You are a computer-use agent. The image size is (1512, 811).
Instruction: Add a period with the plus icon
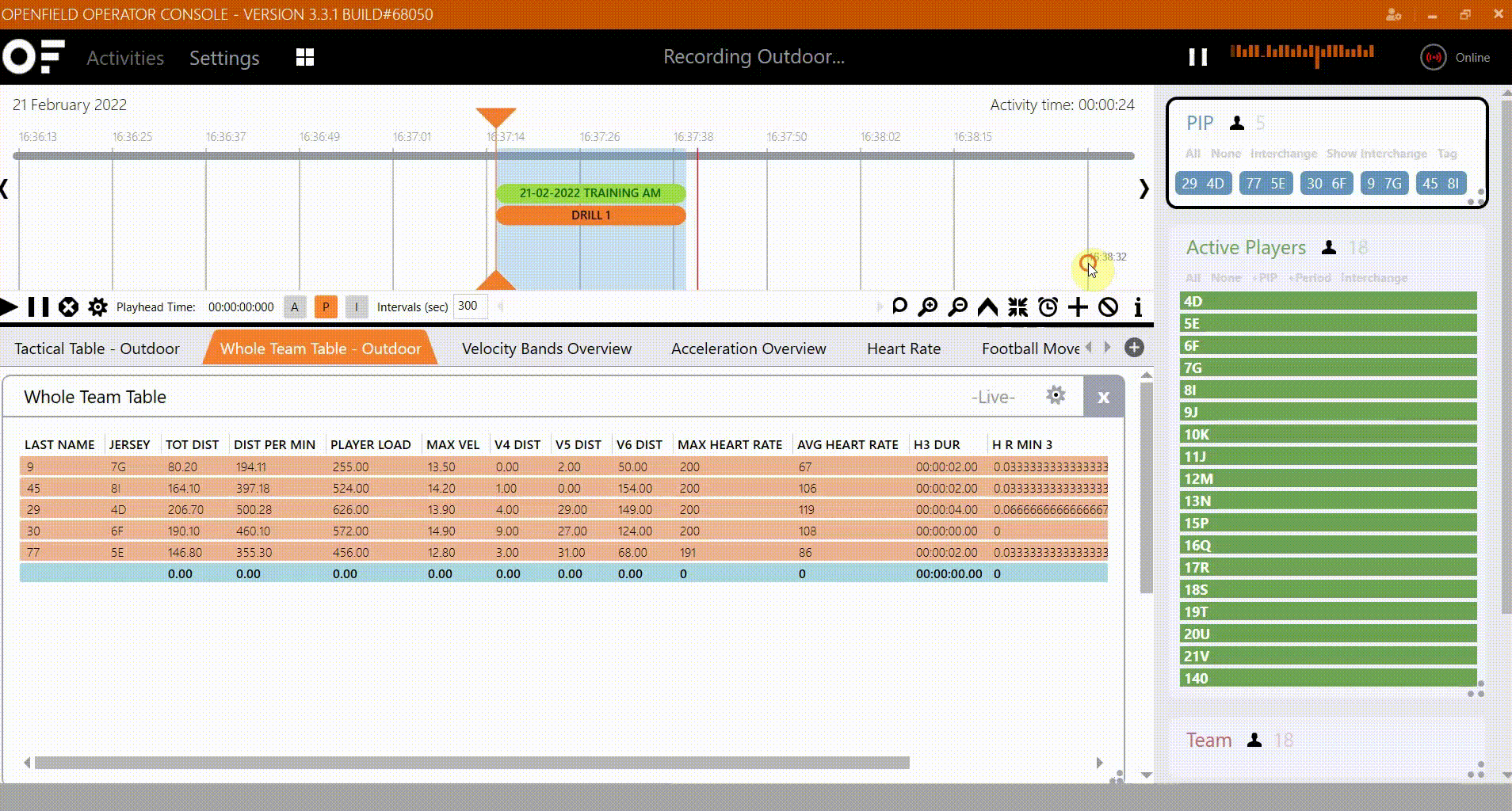(1078, 307)
